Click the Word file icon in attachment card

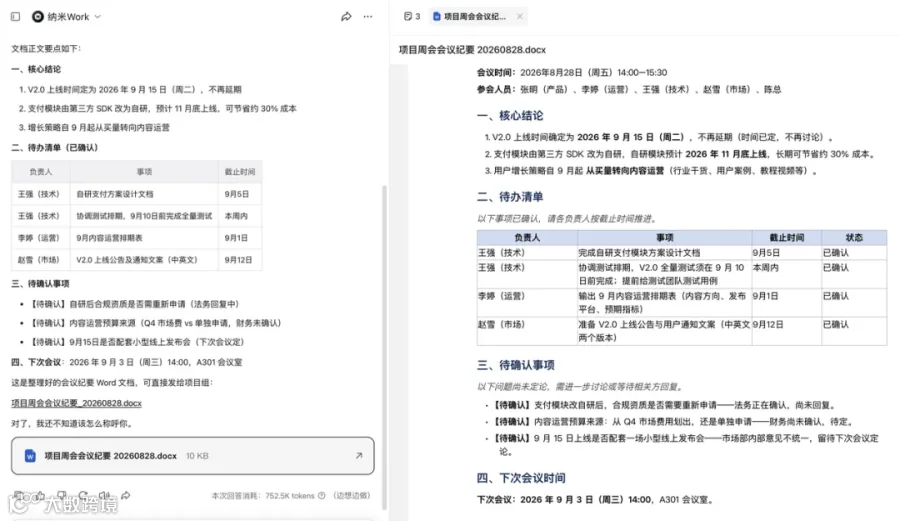point(30,456)
